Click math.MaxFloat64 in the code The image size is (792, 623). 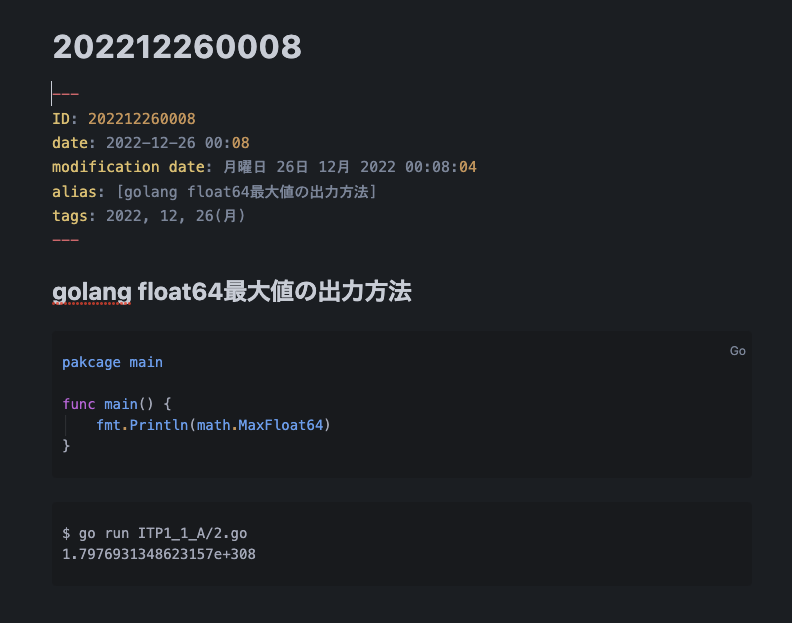pyautogui.click(x=260, y=425)
